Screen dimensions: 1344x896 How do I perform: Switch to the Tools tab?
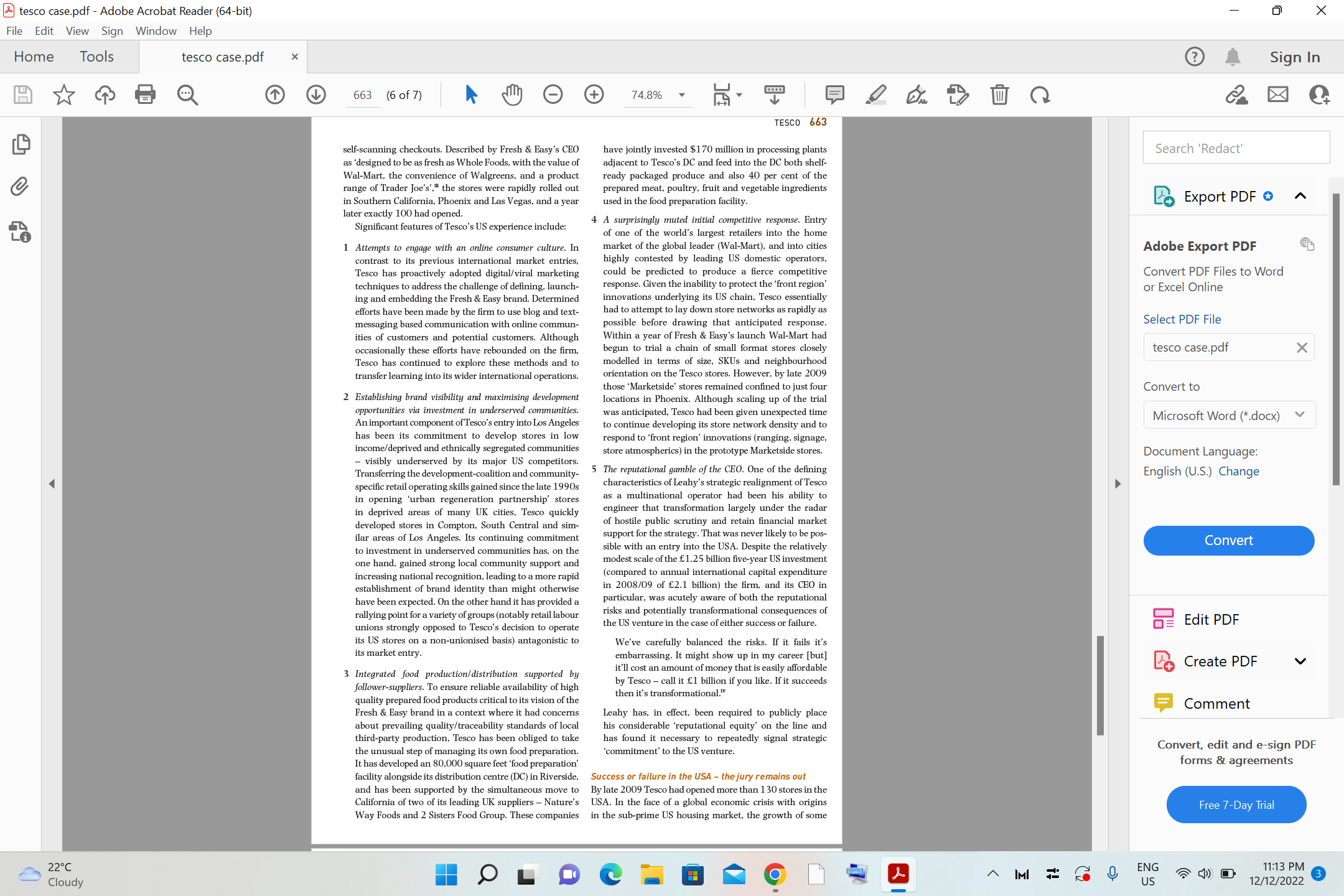pyautogui.click(x=96, y=57)
